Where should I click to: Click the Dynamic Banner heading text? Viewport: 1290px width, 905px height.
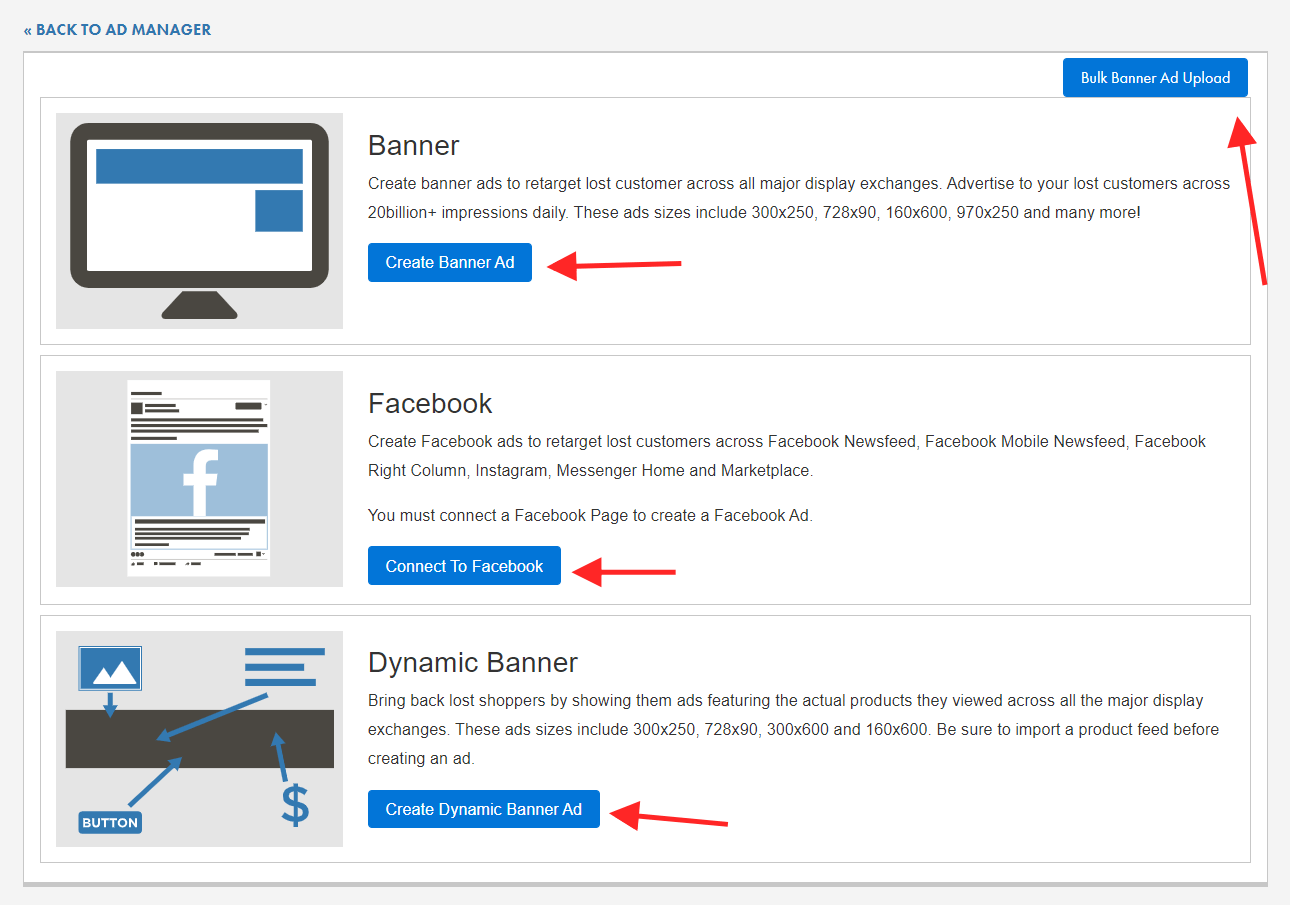[x=473, y=663]
